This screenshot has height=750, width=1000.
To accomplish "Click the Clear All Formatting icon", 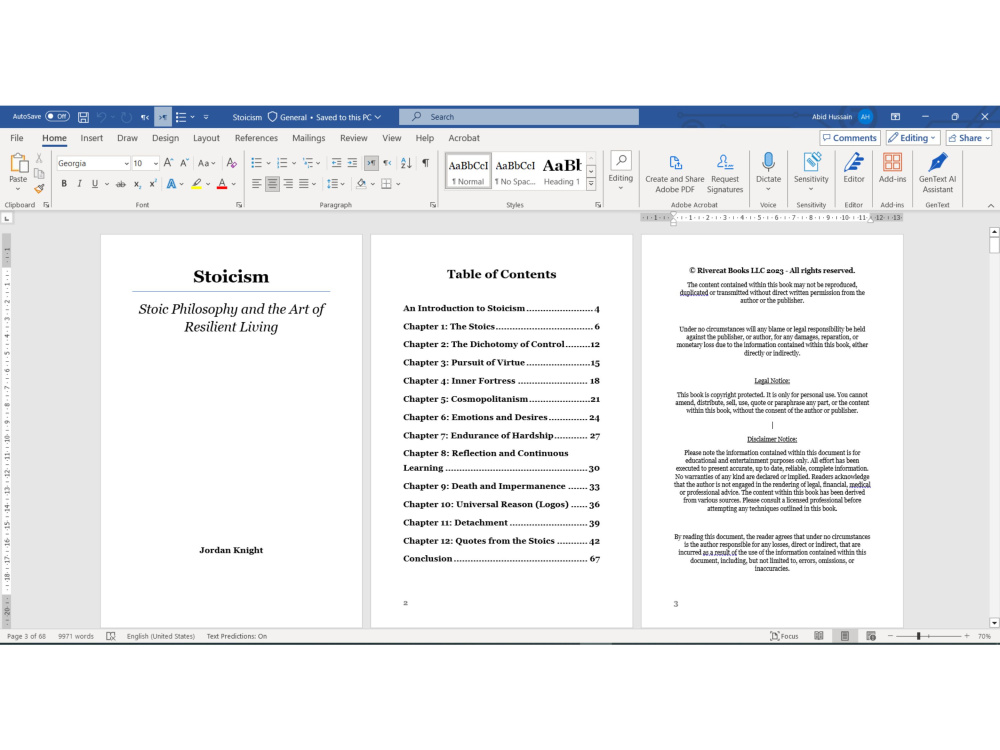I will tap(232, 163).
